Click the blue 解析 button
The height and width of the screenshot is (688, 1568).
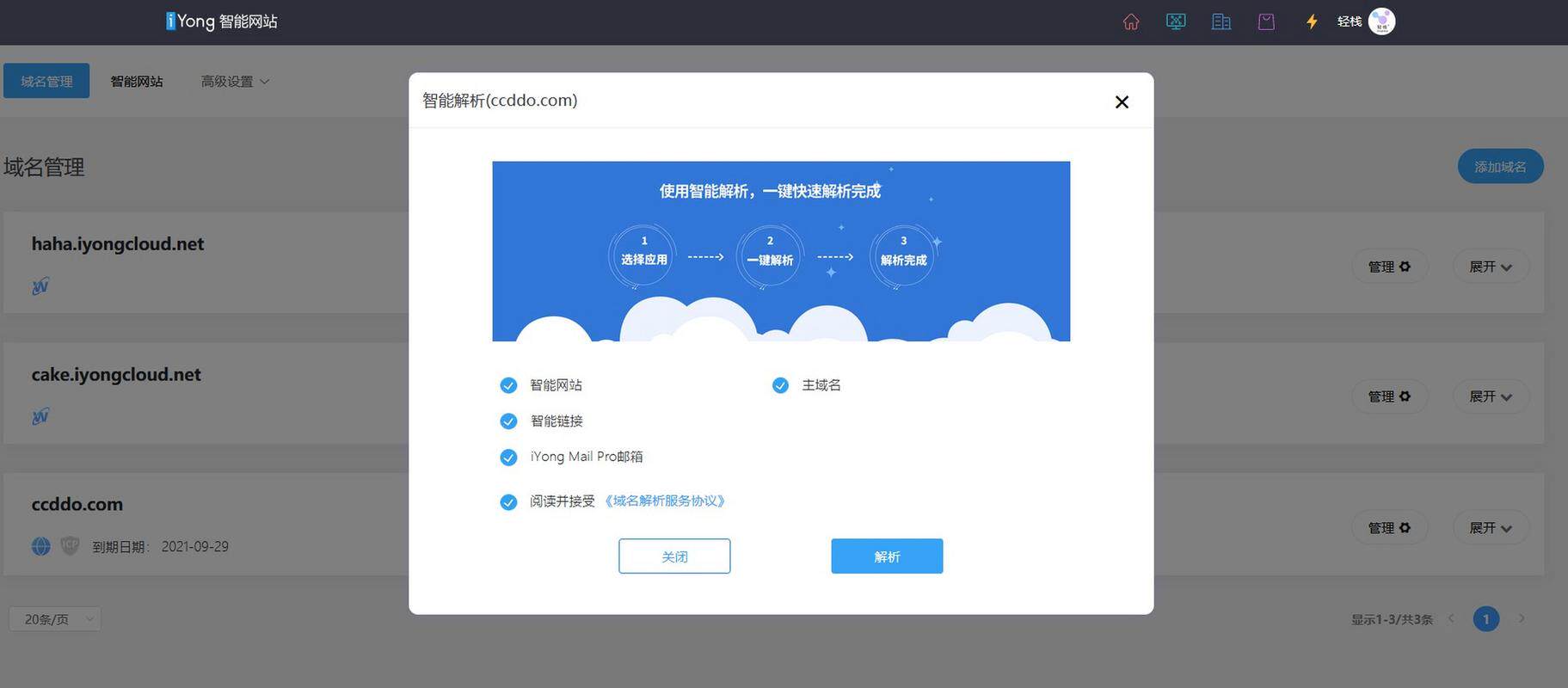pyautogui.click(x=887, y=556)
